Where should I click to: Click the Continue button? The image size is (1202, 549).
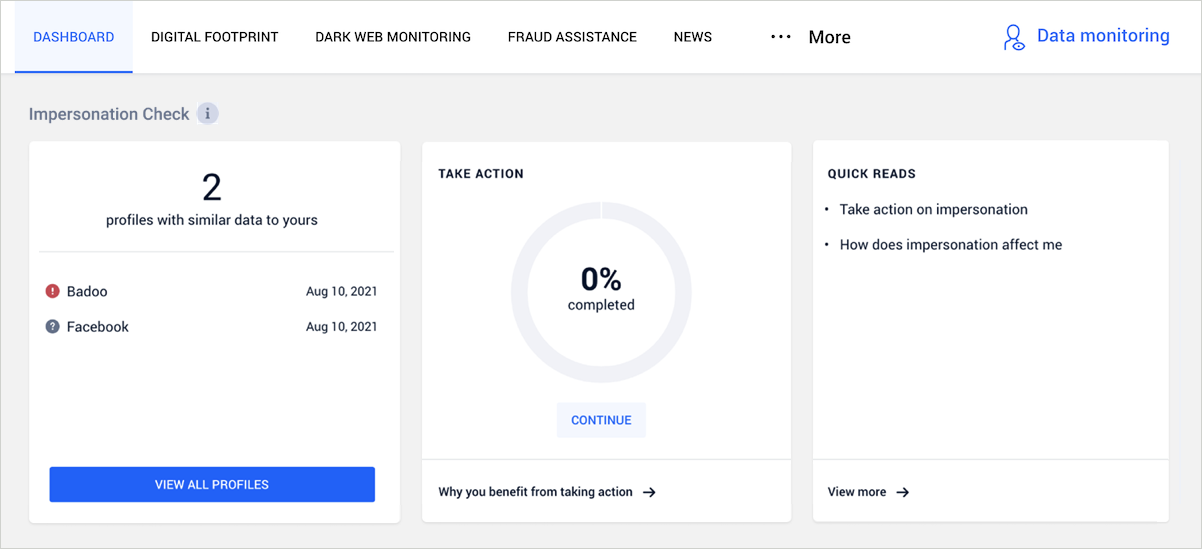(x=601, y=420)
